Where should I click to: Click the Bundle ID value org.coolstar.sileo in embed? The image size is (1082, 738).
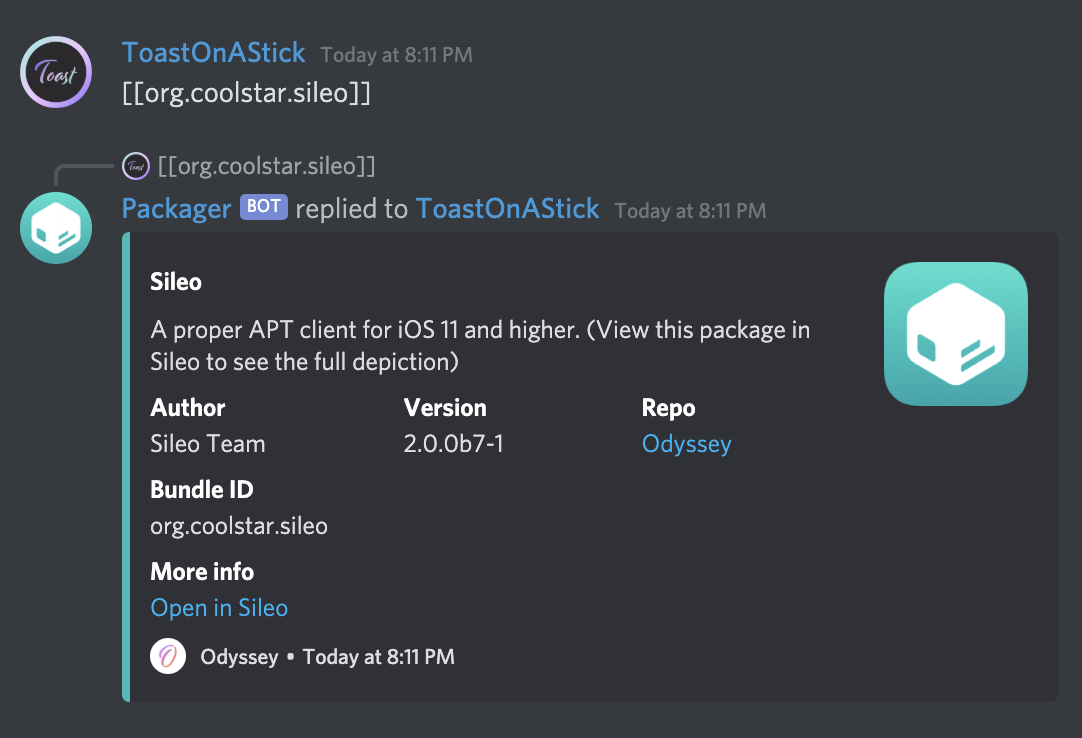[239, 525]
